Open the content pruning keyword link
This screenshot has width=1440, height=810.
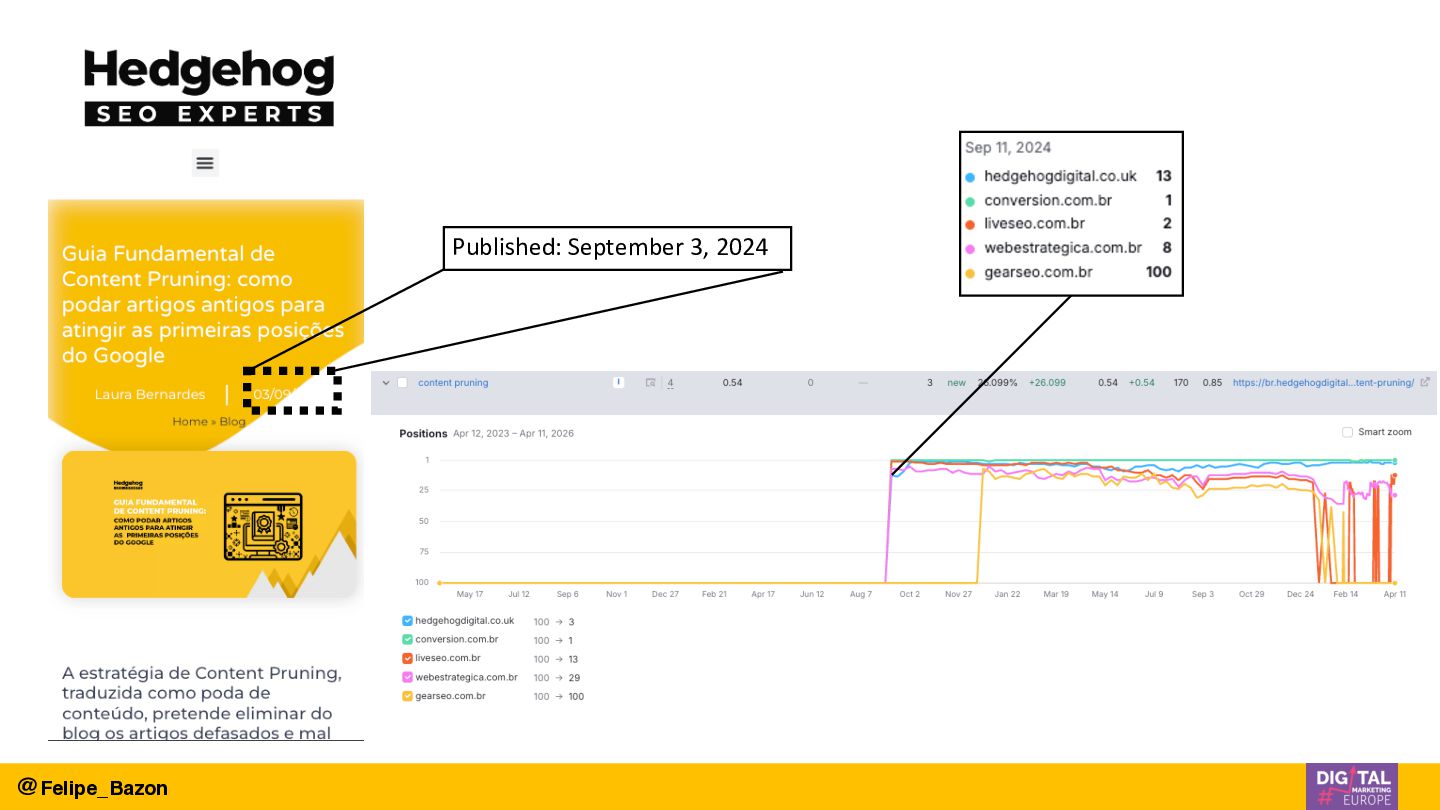point(453,382)
